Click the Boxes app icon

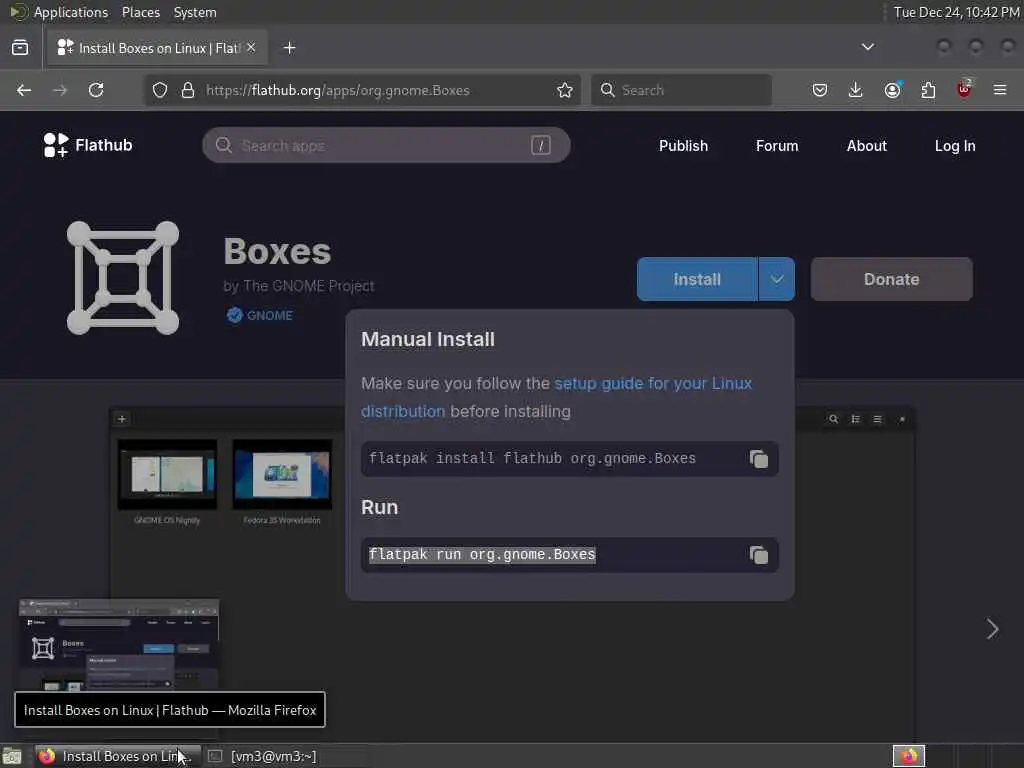[123, 278]
